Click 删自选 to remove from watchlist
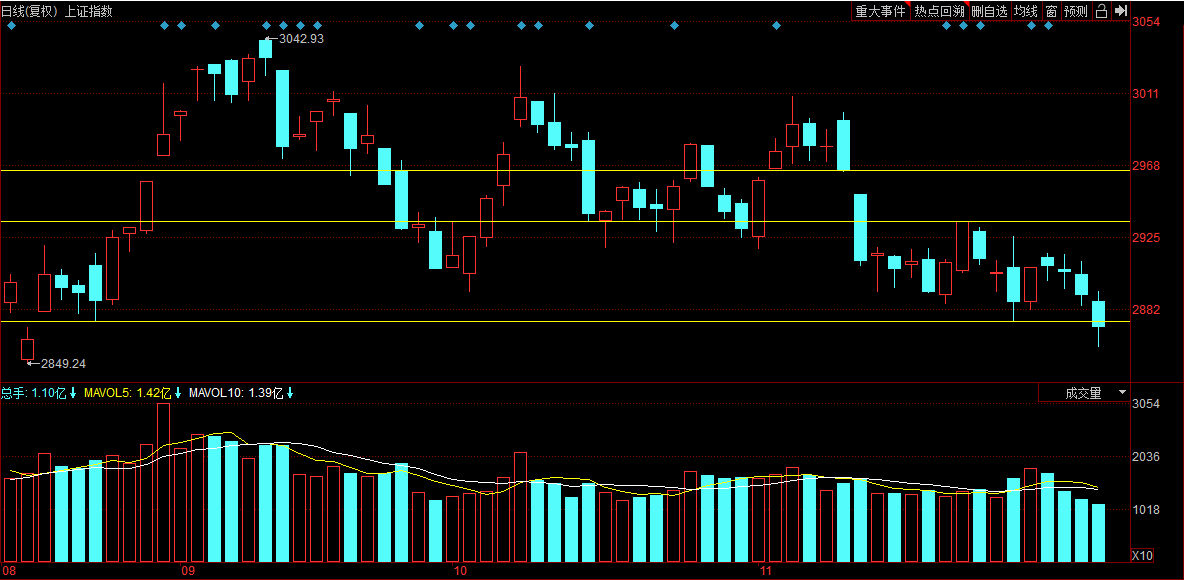1184x580 pixels. [x=989, y=11]
